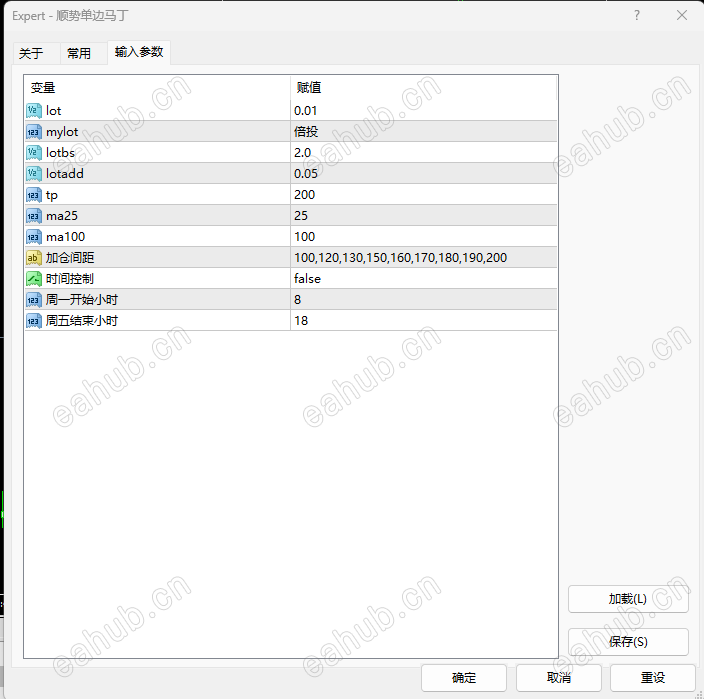Select the 输入参数 tab

pyautogui.click(x=139, y=52)
